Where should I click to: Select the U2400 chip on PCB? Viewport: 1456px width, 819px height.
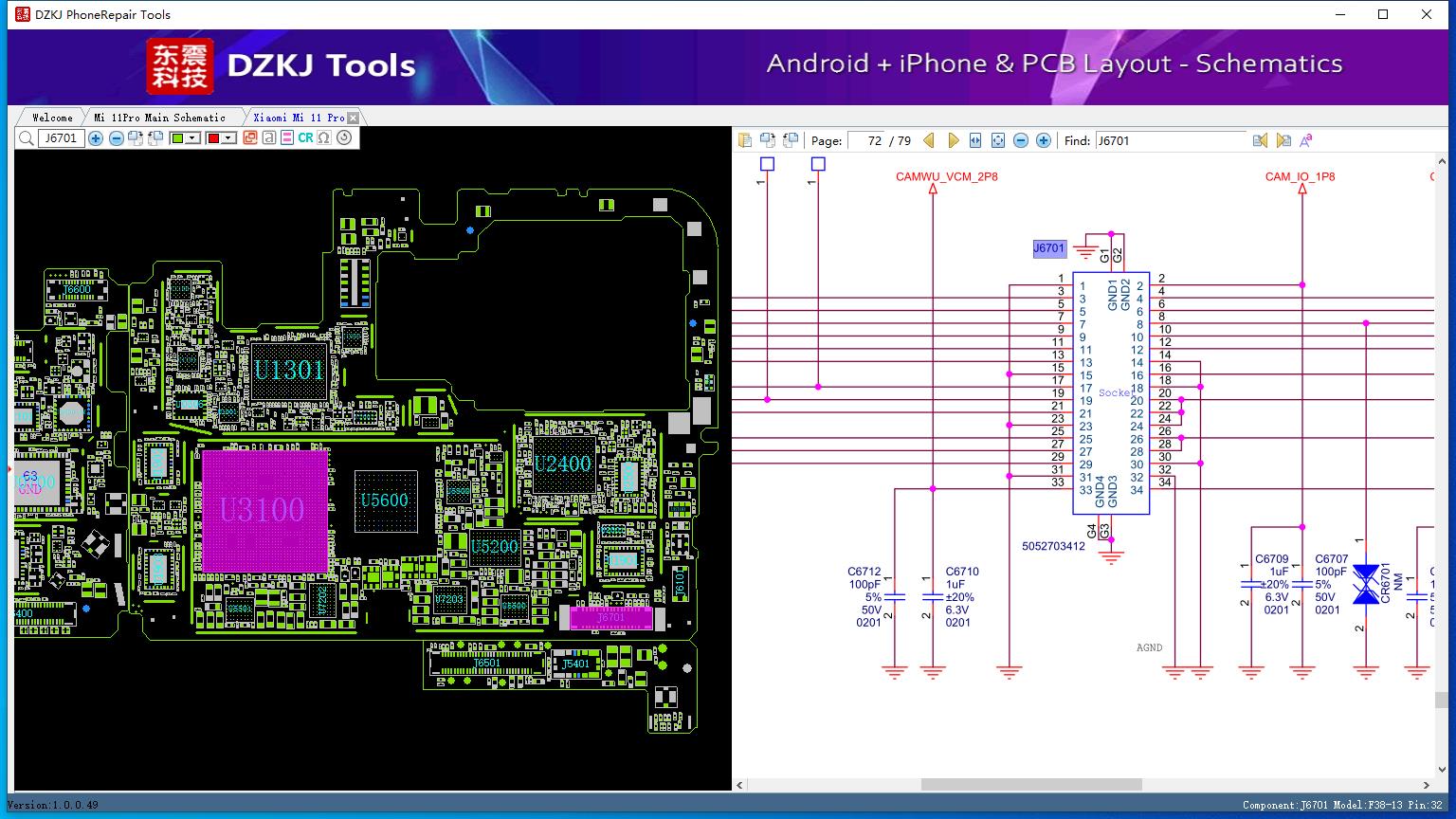tap(563, 464)
